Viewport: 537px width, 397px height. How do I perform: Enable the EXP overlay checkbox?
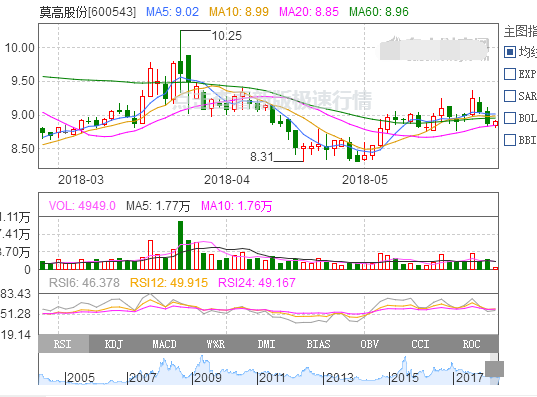[510, 74]
